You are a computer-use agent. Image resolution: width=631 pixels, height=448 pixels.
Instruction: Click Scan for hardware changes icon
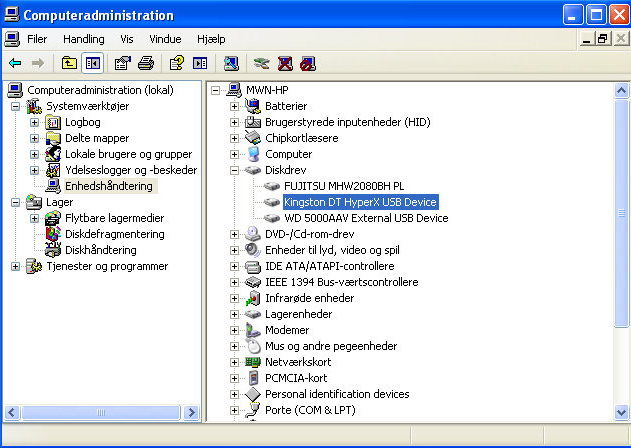231,63
